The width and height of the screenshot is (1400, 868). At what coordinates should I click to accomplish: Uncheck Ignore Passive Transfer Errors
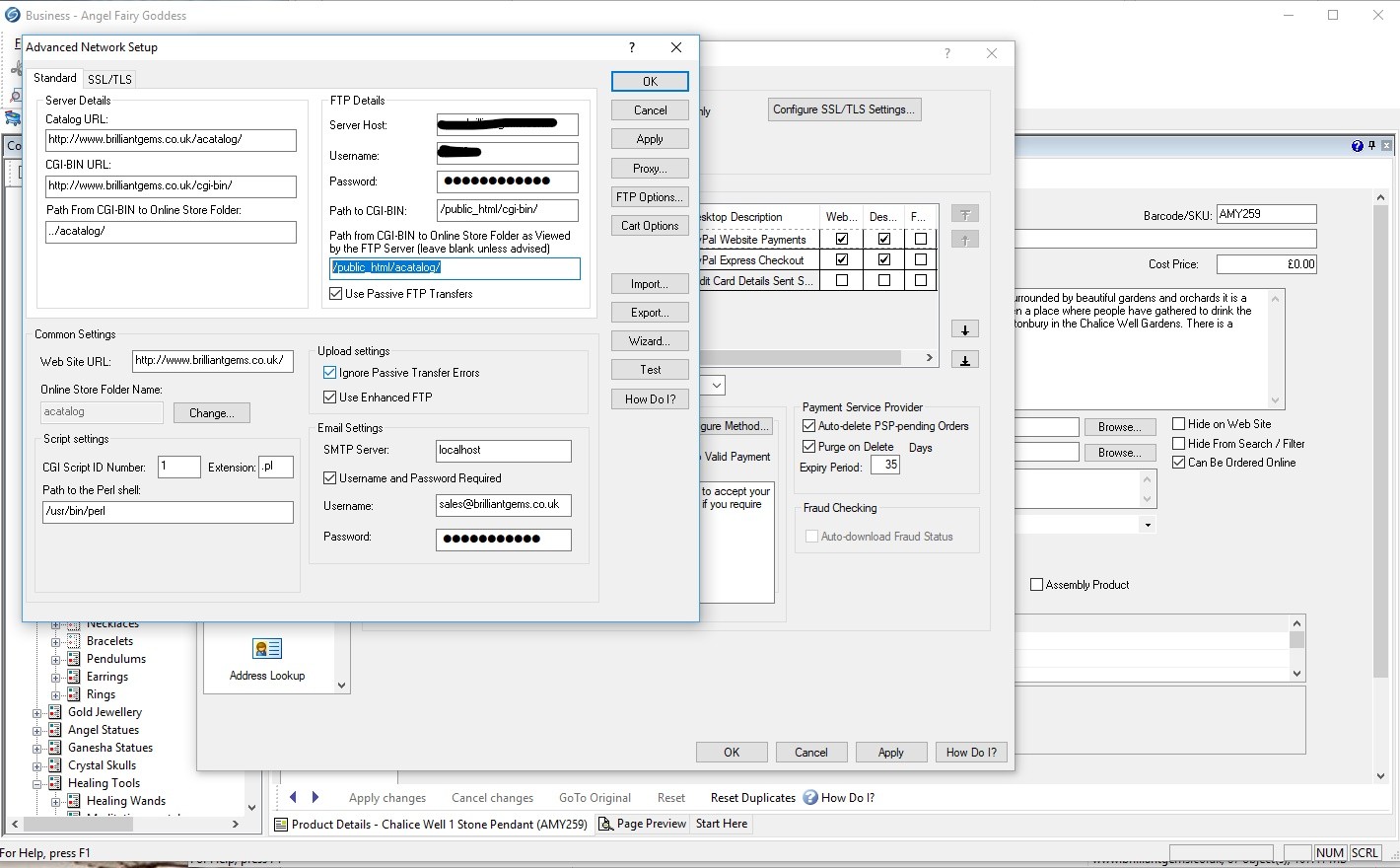(x=330, y=373)
